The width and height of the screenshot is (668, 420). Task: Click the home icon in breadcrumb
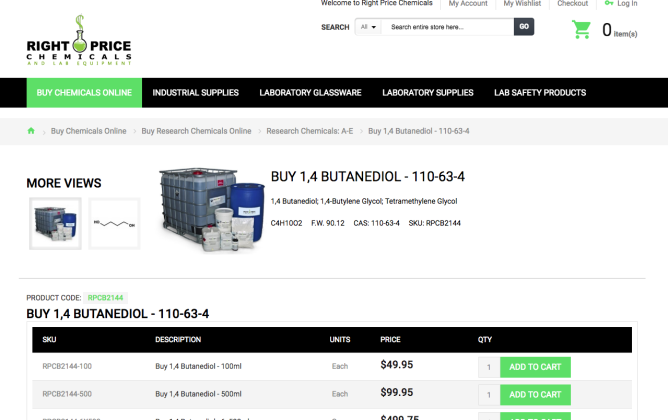point(31,131)
